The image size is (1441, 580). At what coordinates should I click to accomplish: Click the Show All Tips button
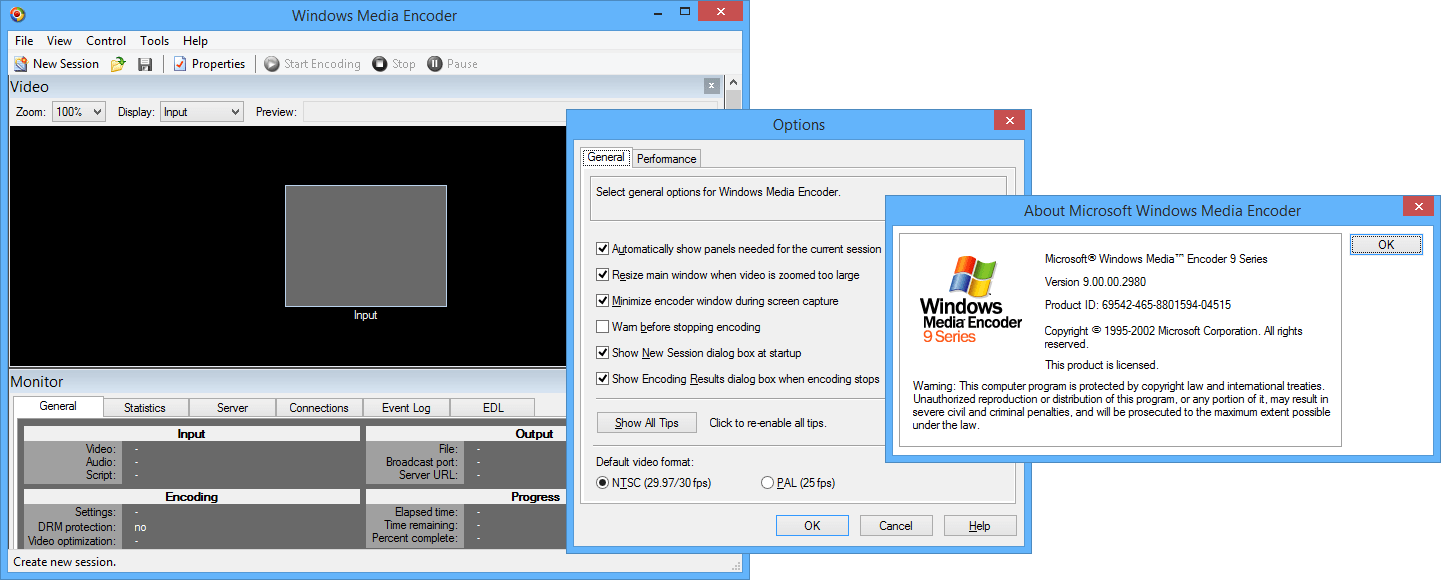pyautogui.click(x=646, y=422)
